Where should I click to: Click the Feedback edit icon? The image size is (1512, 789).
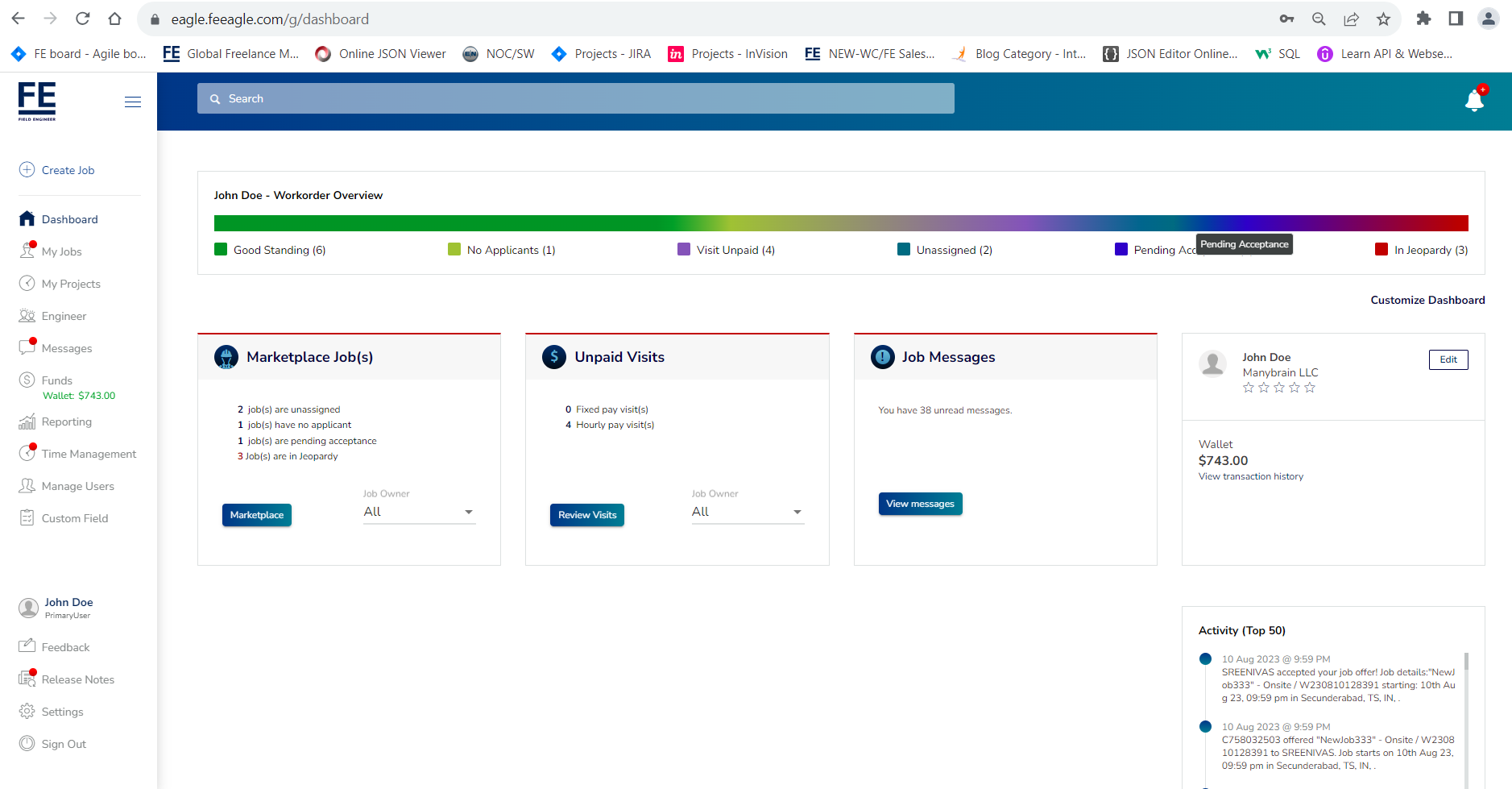(x=27, y=646)
